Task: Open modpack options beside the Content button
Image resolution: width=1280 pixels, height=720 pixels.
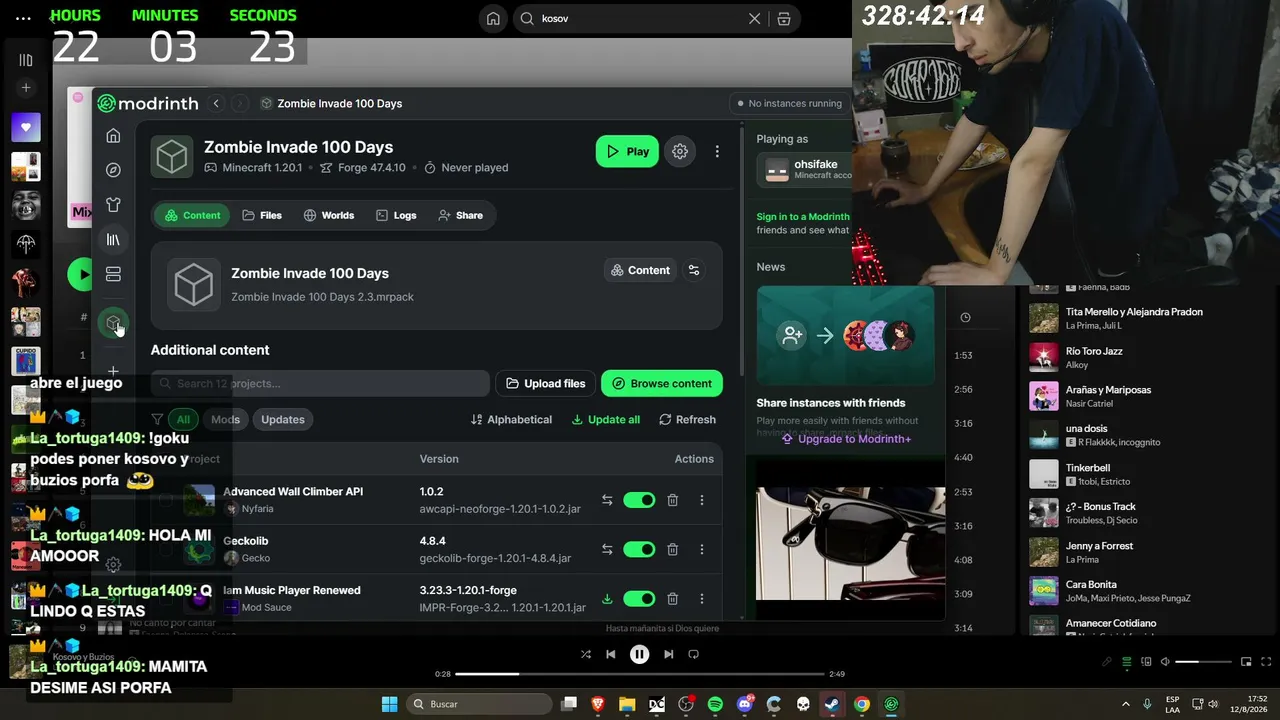Action: (x=694, y=270)
